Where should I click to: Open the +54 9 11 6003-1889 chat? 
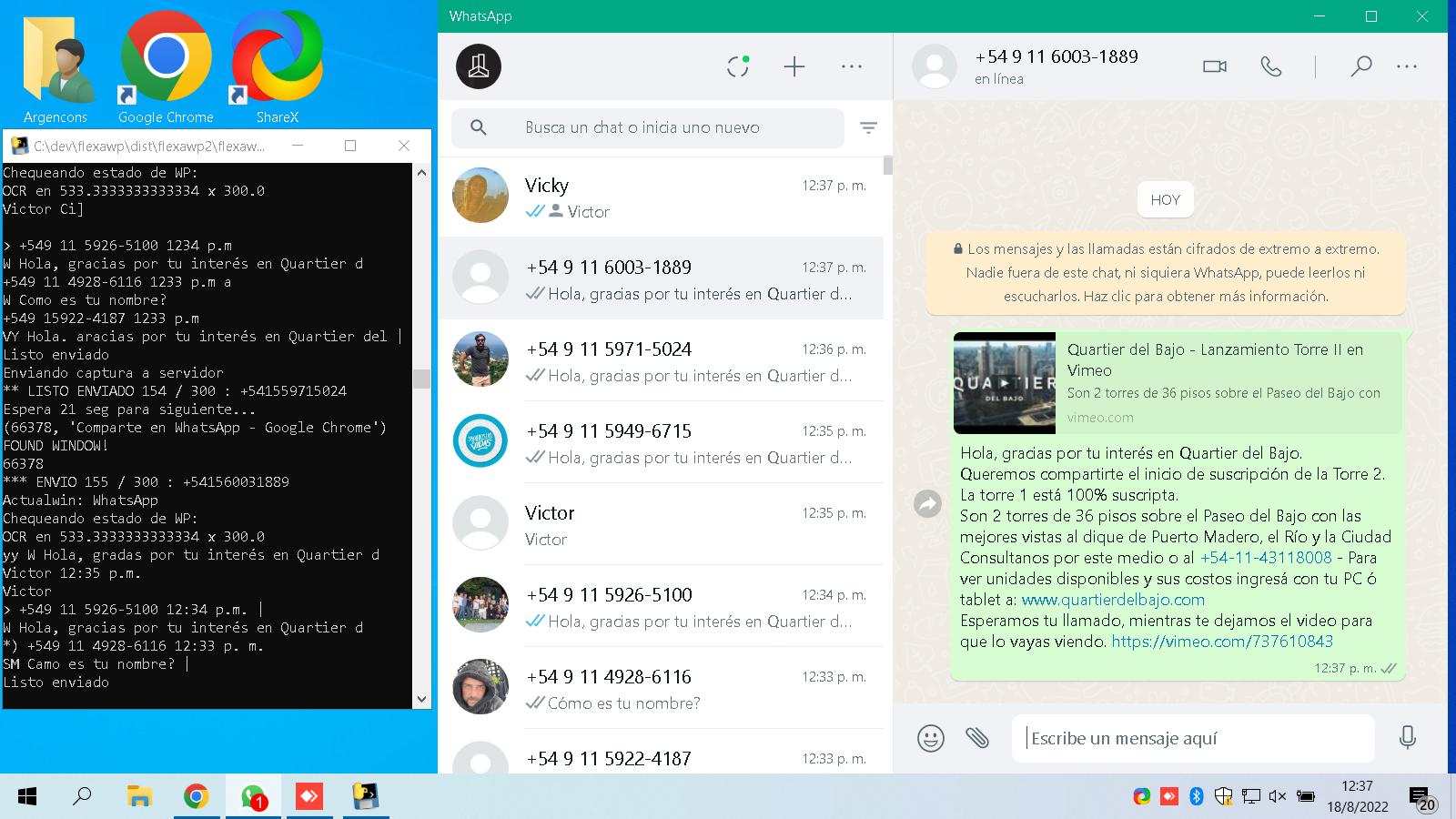(x=661, y=278)
